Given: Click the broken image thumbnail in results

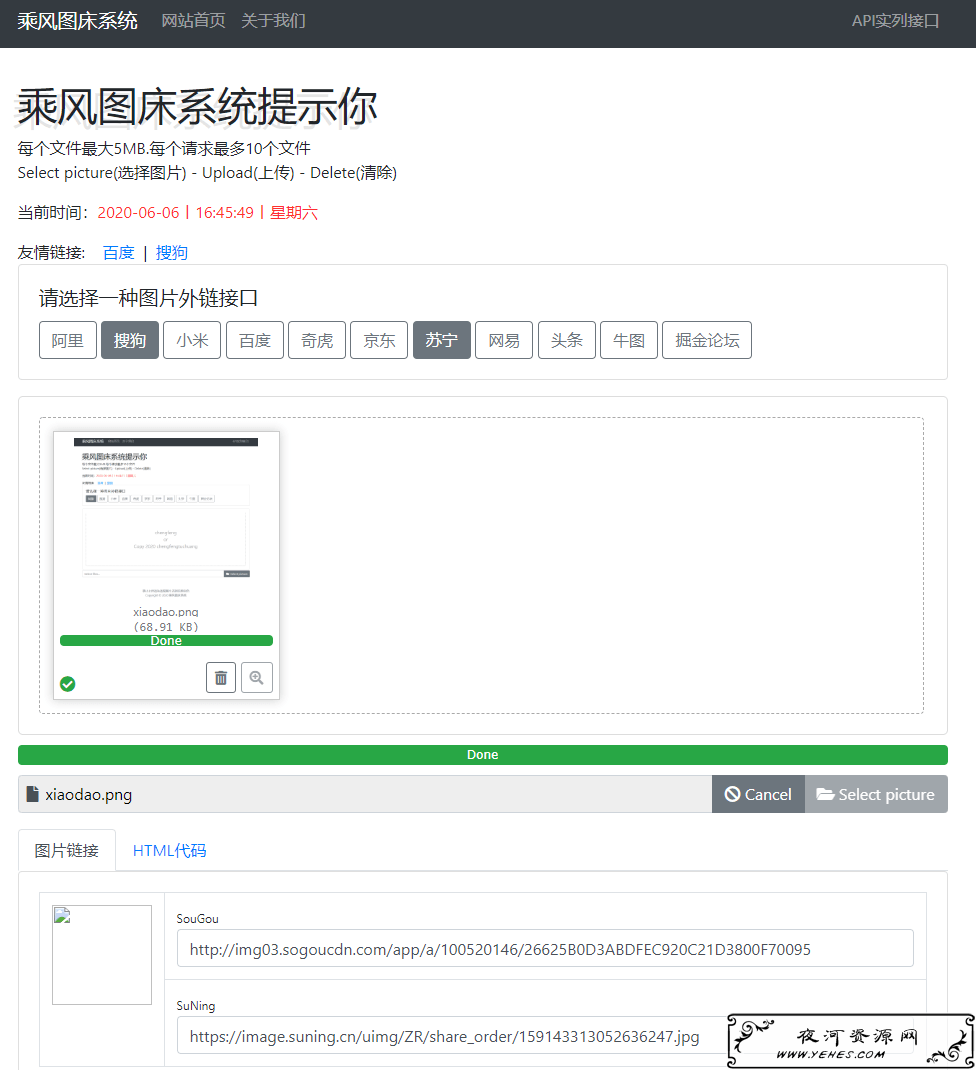Looking at the screenshot, I should (x=102, y=955).
